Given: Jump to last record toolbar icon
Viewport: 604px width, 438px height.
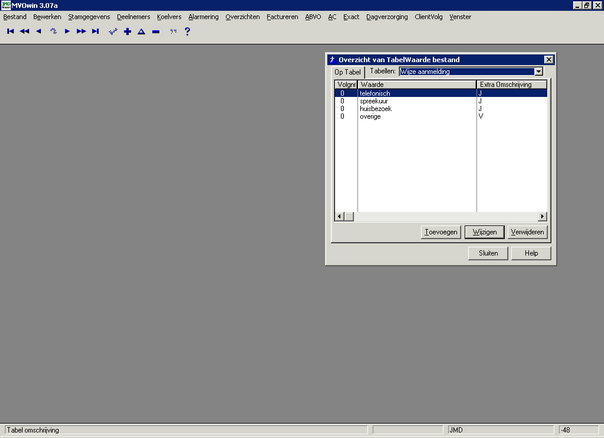Looking at the screenshot, I should [x=95, y=31].
